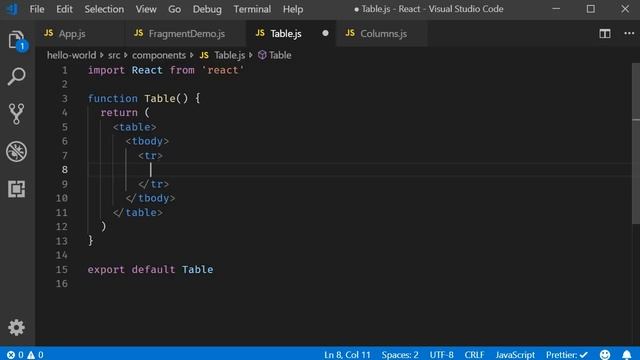Switch to the FragmentDemo.js tab

(186, 33)
